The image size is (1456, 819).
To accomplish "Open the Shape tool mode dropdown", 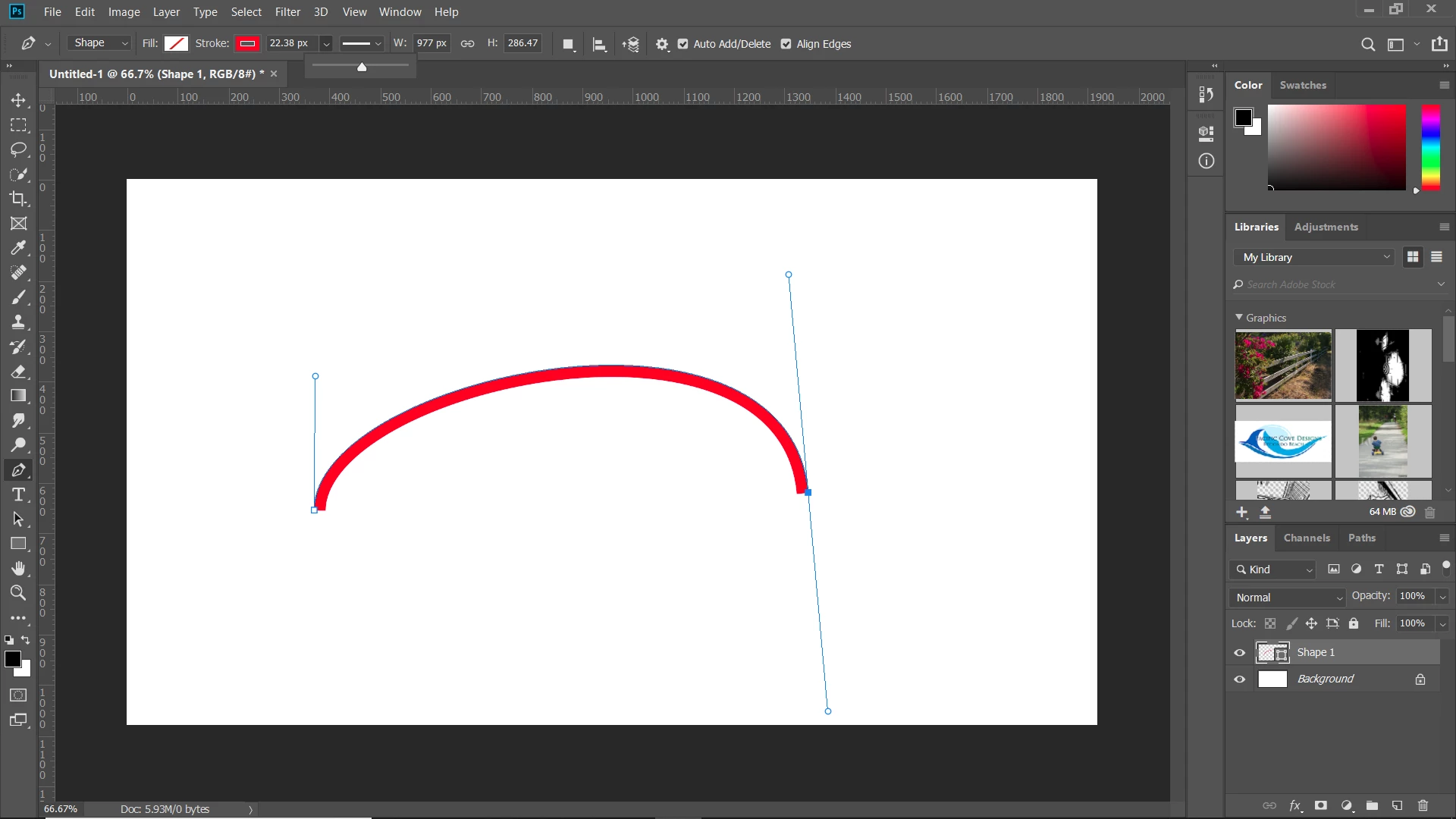I will click(101, 43).
